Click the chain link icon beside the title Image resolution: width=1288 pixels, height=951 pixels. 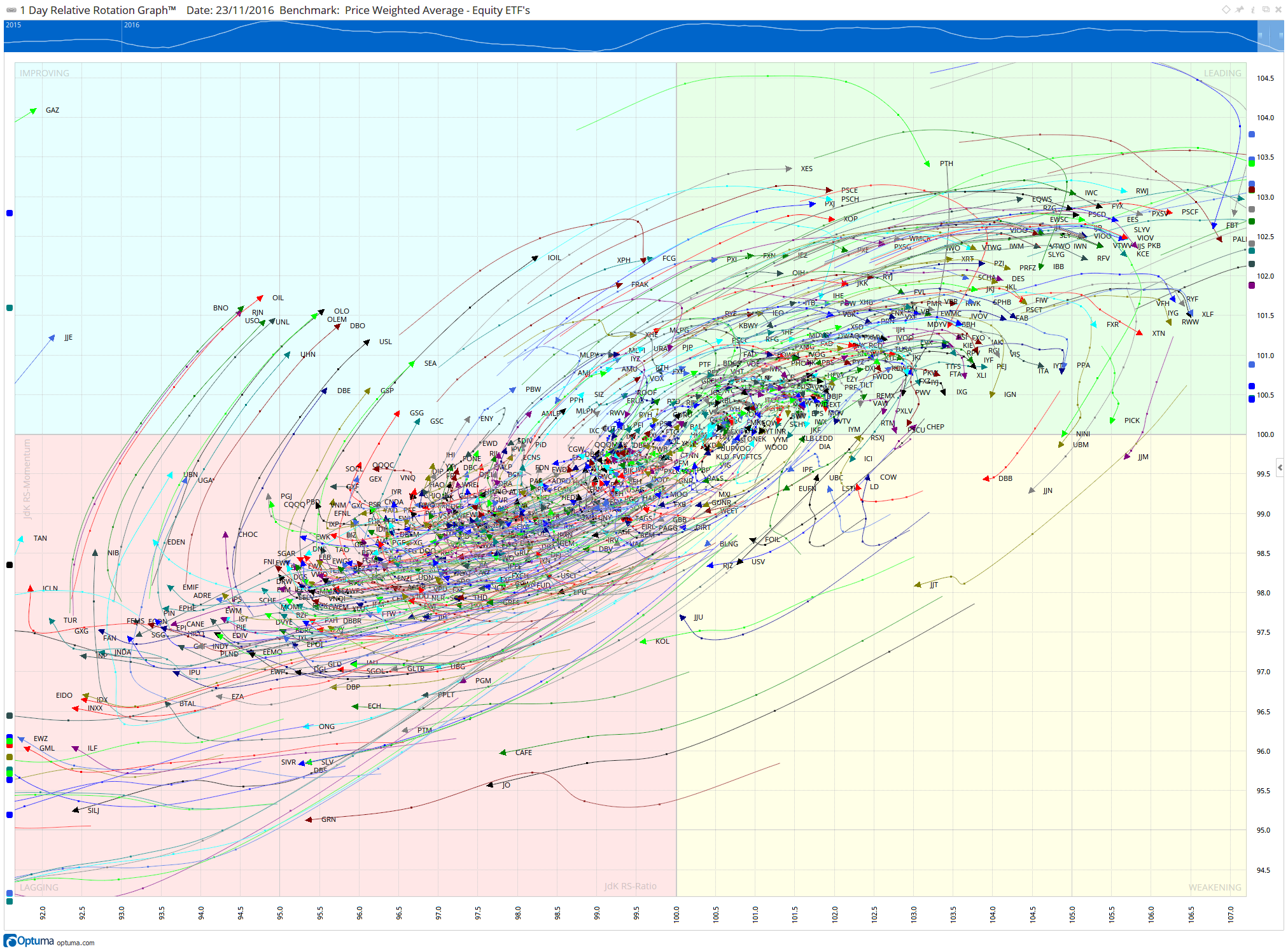coord(11,10)
